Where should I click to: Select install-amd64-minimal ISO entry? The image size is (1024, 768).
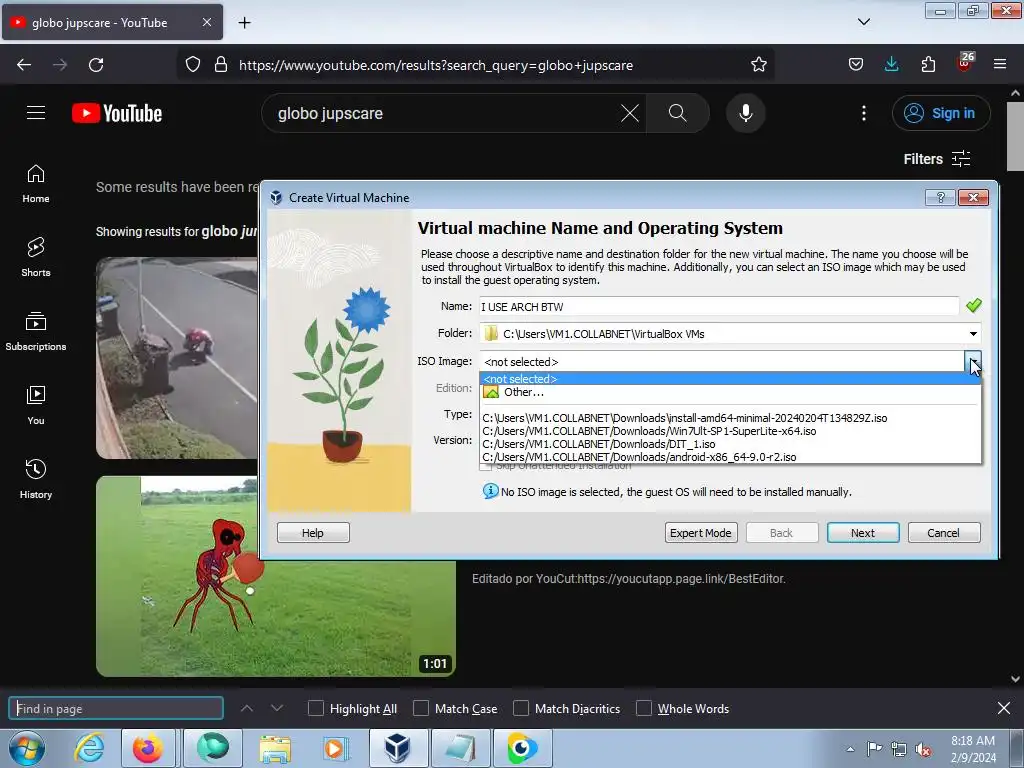point(730,418)
